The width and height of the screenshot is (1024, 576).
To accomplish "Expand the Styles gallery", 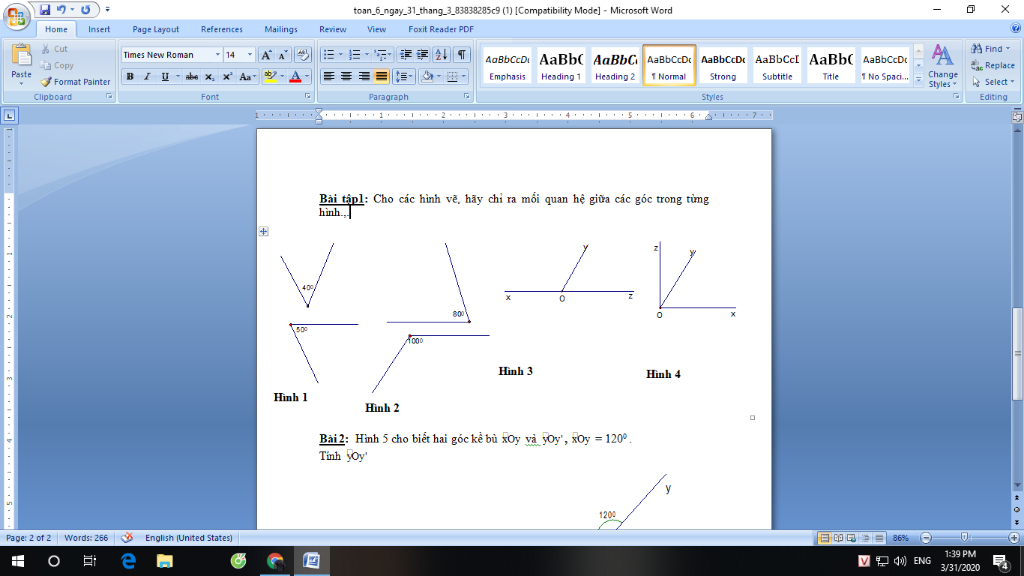I will (918, 80).
